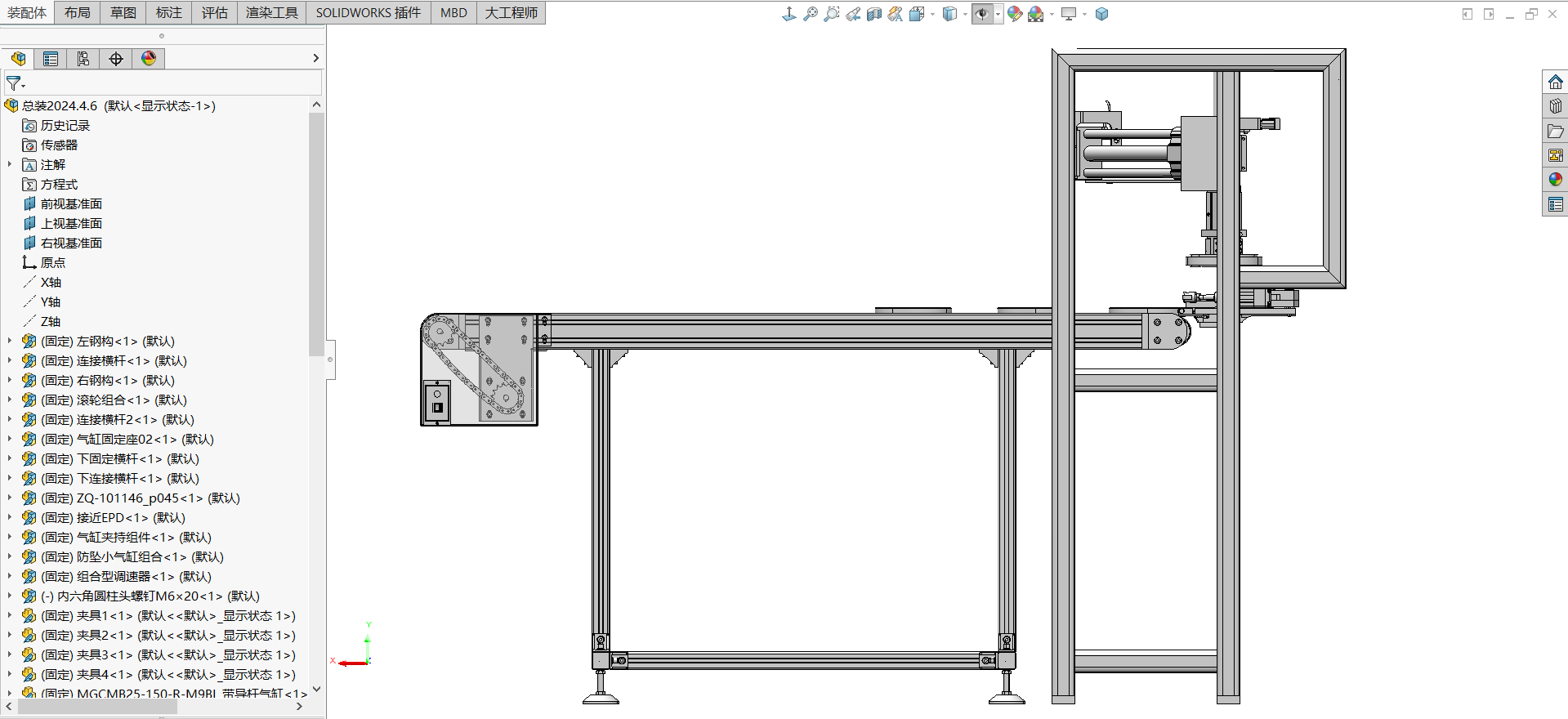Switch to the PropertyManager tab
Screen dimensions: 1568x719
click(51, 58)
